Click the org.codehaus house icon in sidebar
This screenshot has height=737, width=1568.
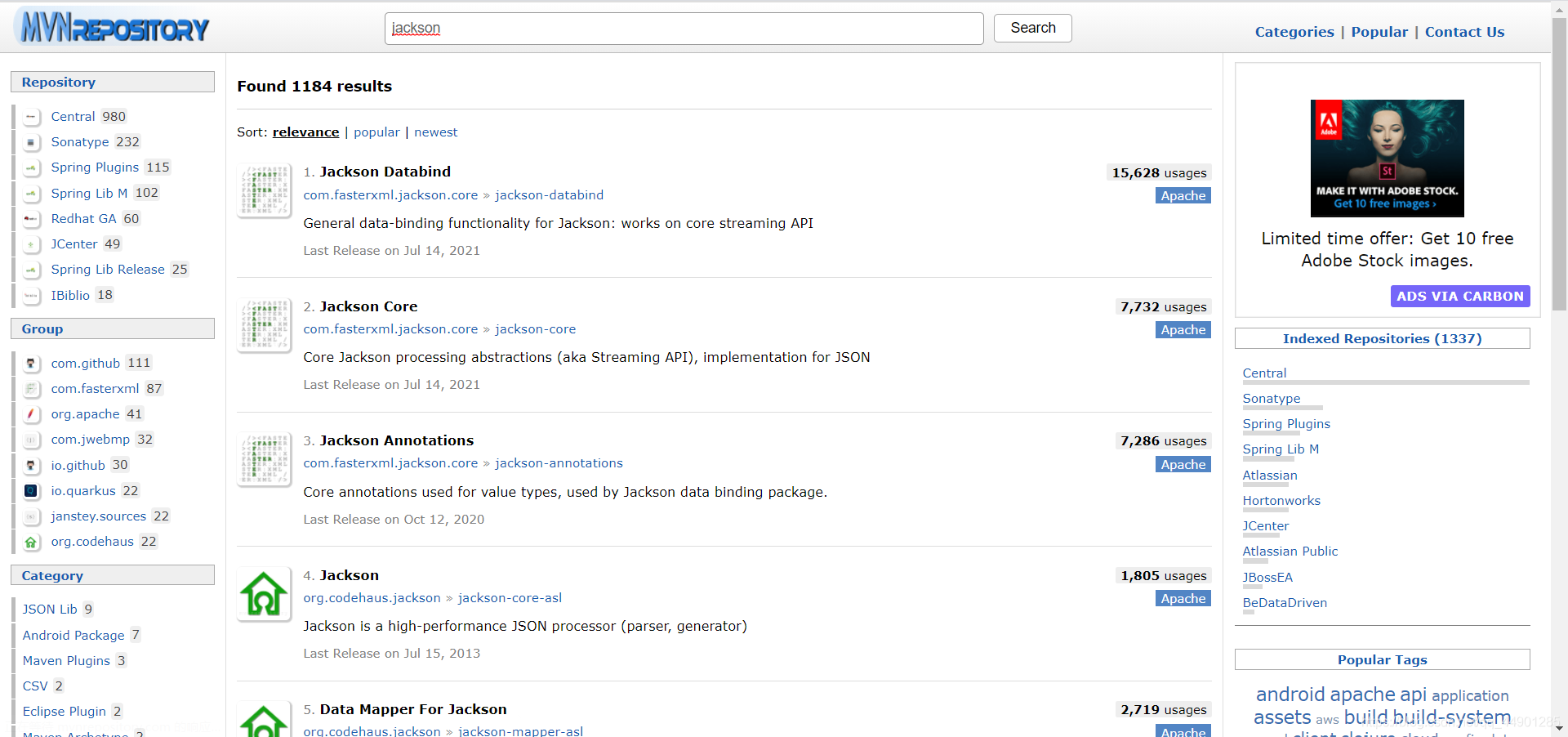pos(31,542)
